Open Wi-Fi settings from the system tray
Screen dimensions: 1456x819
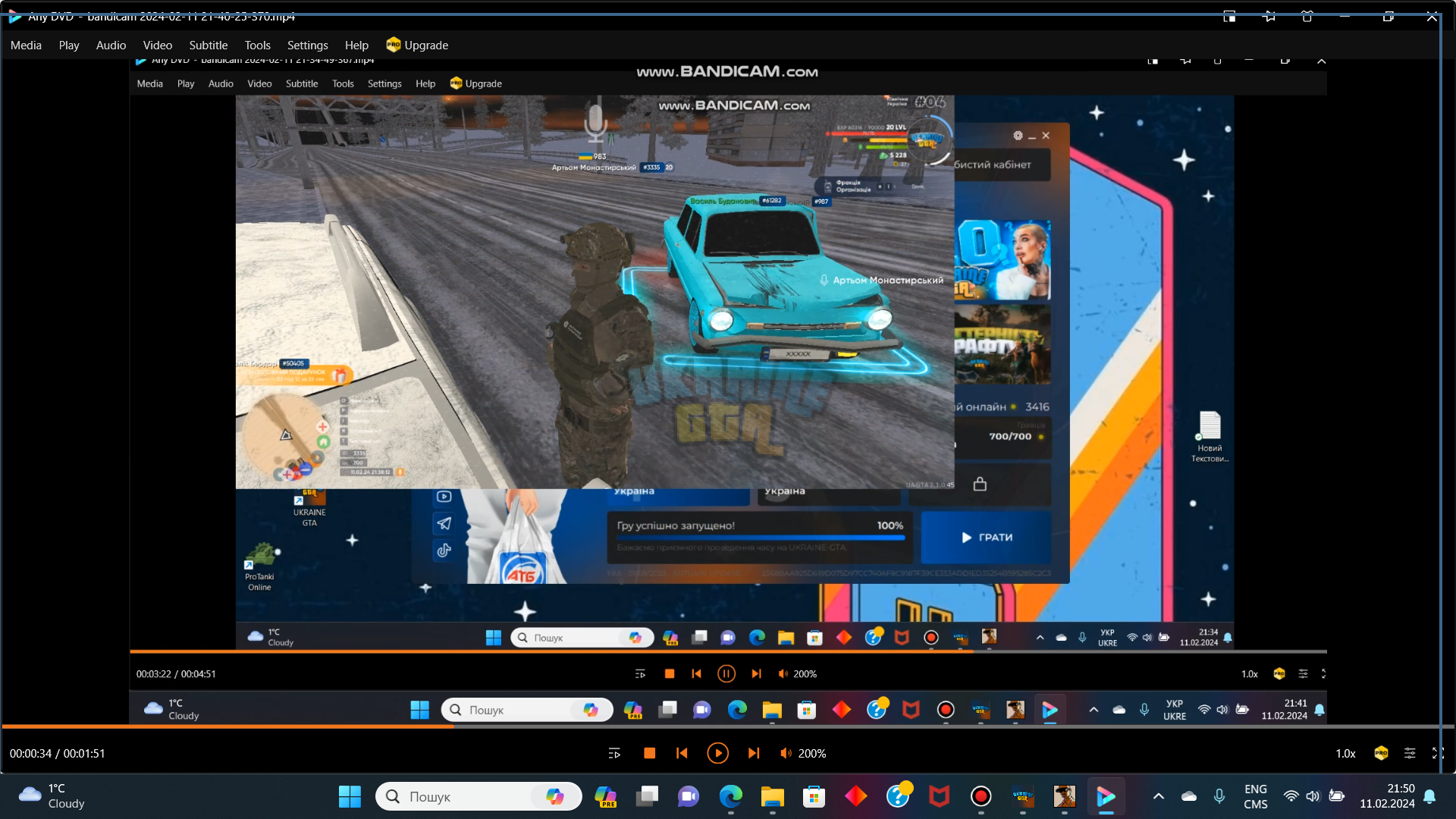(1291, 796)
